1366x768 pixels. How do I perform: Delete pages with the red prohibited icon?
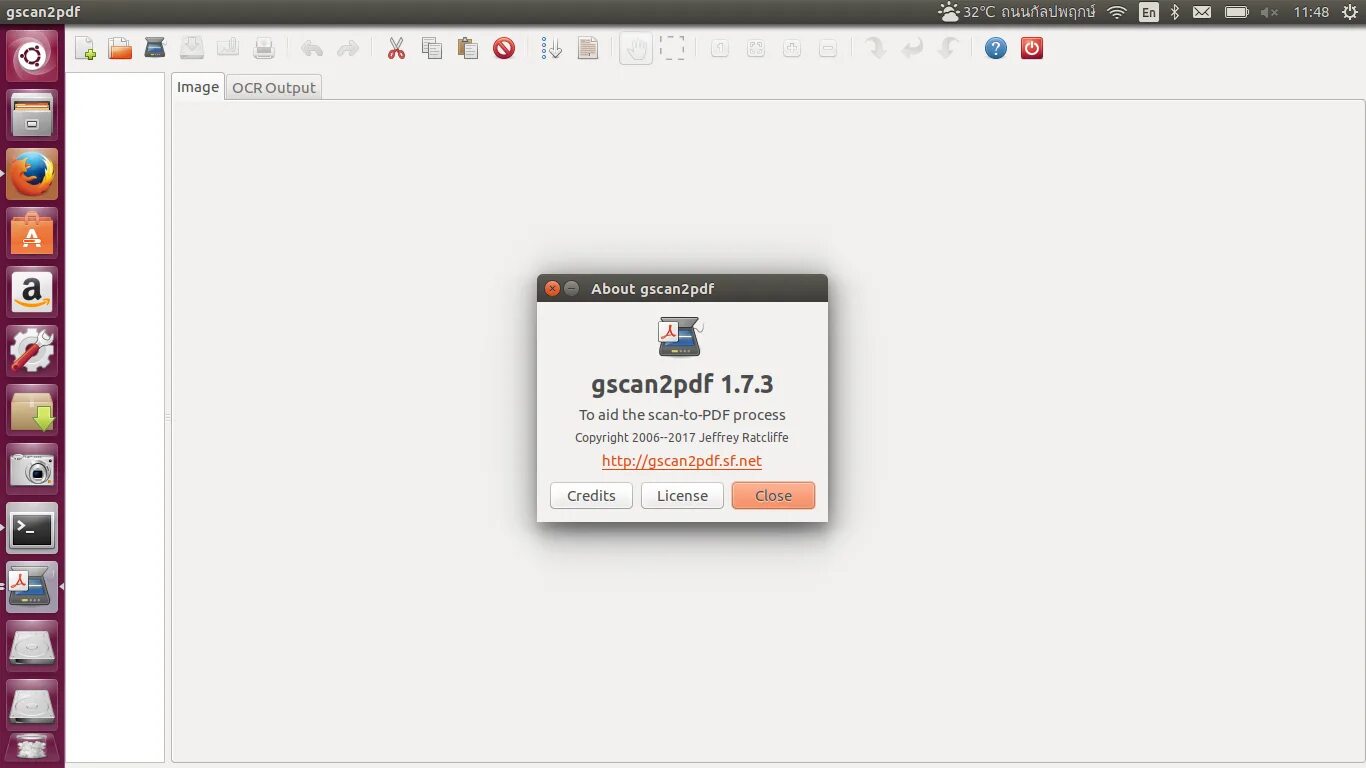point(504,48)
